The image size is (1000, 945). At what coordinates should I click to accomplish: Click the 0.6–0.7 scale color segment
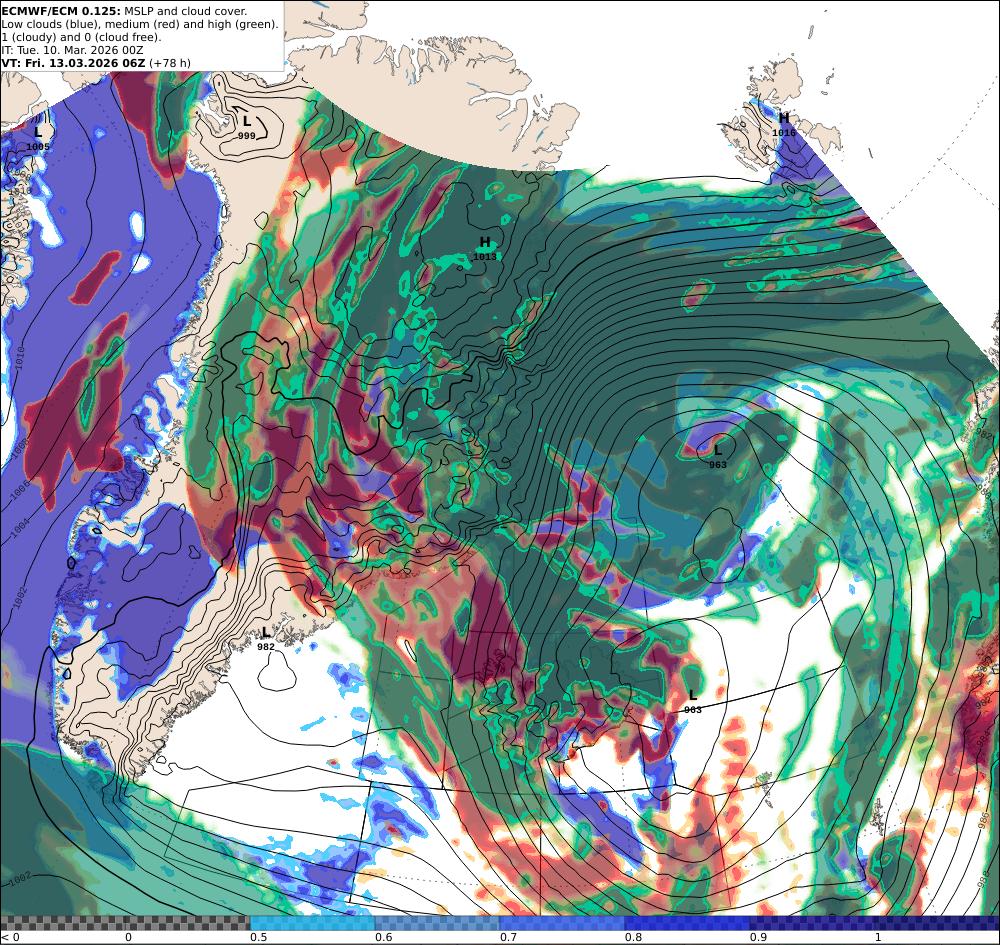click(x=438, y=923)
